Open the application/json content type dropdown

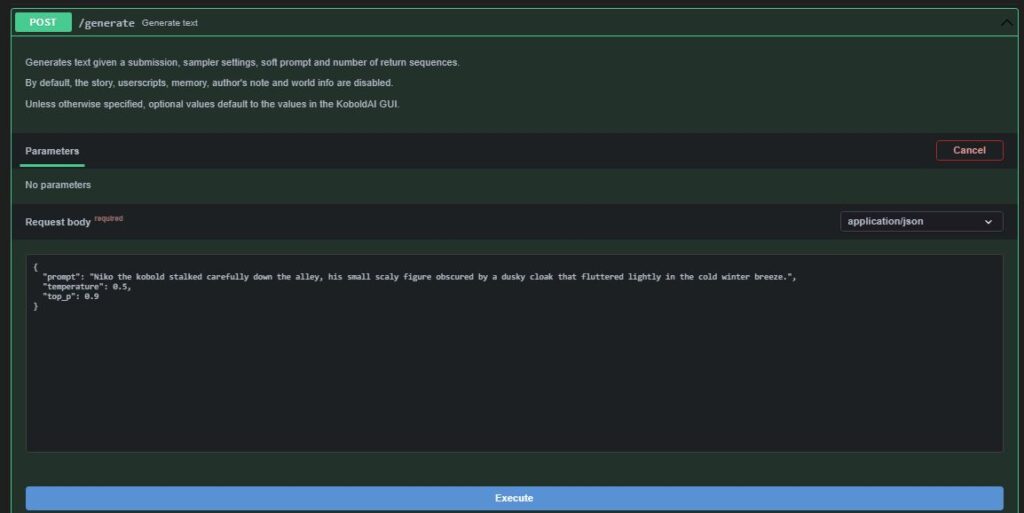pyautogui.click(x=921, y=221)
